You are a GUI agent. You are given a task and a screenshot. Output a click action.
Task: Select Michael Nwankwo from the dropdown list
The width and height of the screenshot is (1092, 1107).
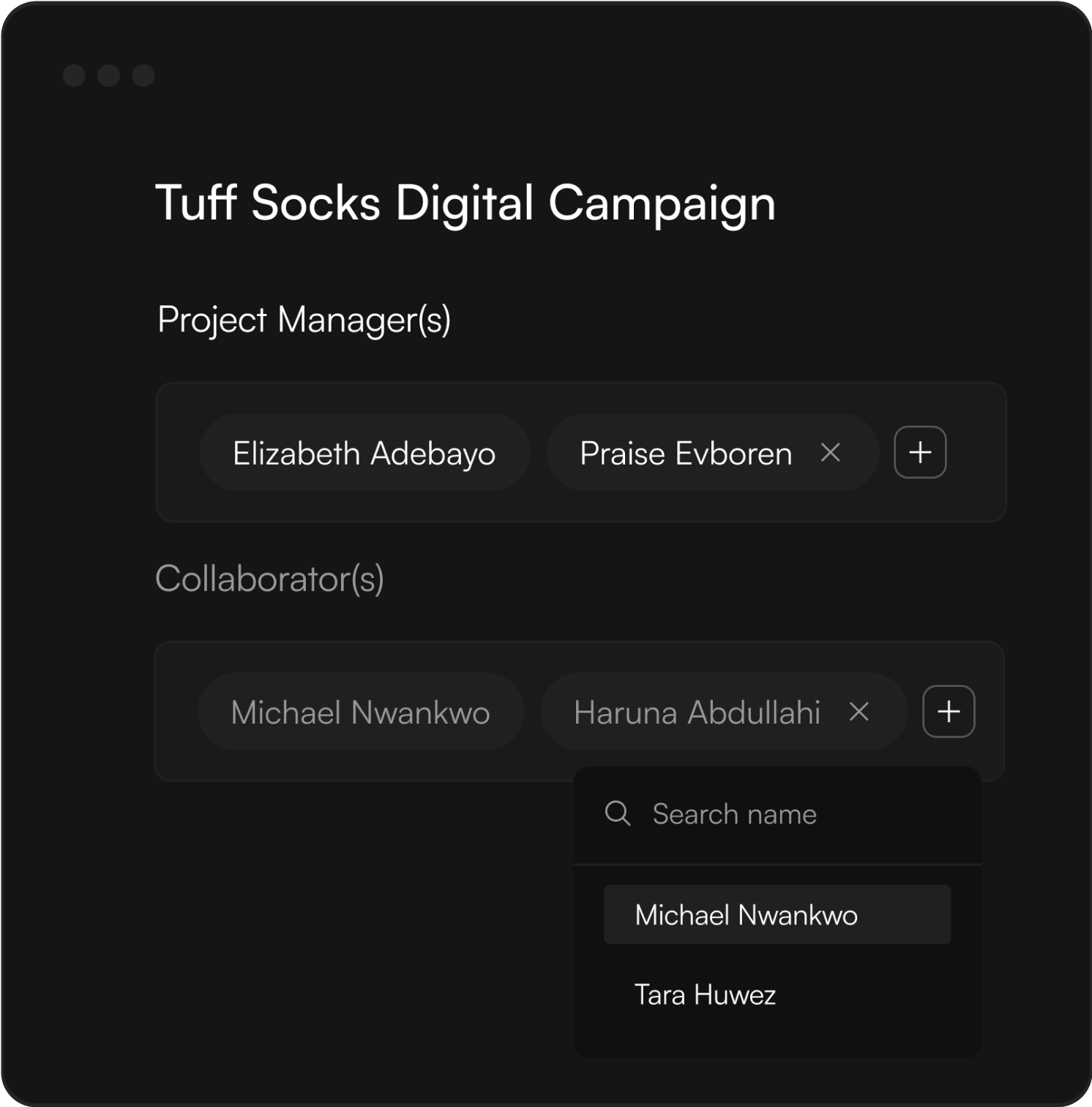[777, 915]
